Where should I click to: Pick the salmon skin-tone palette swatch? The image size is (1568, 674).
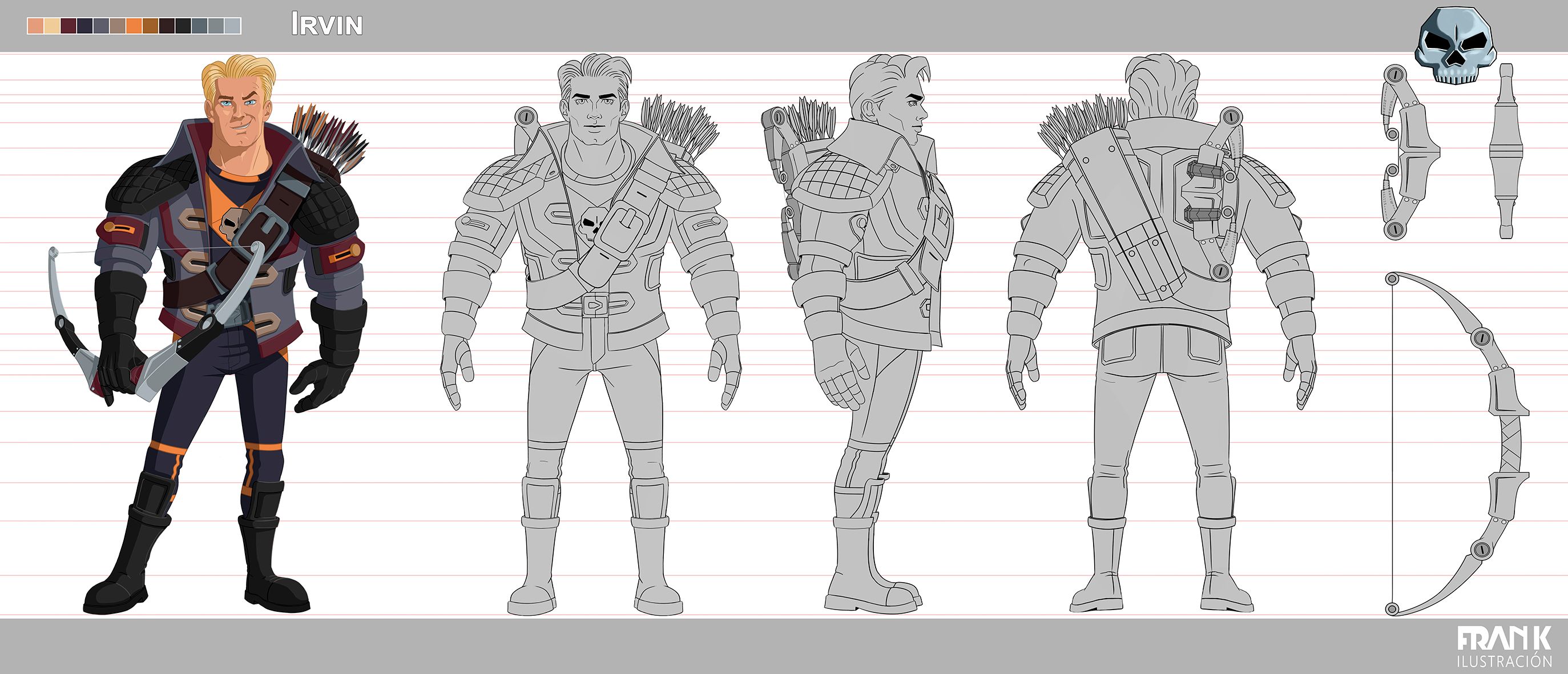36,26
